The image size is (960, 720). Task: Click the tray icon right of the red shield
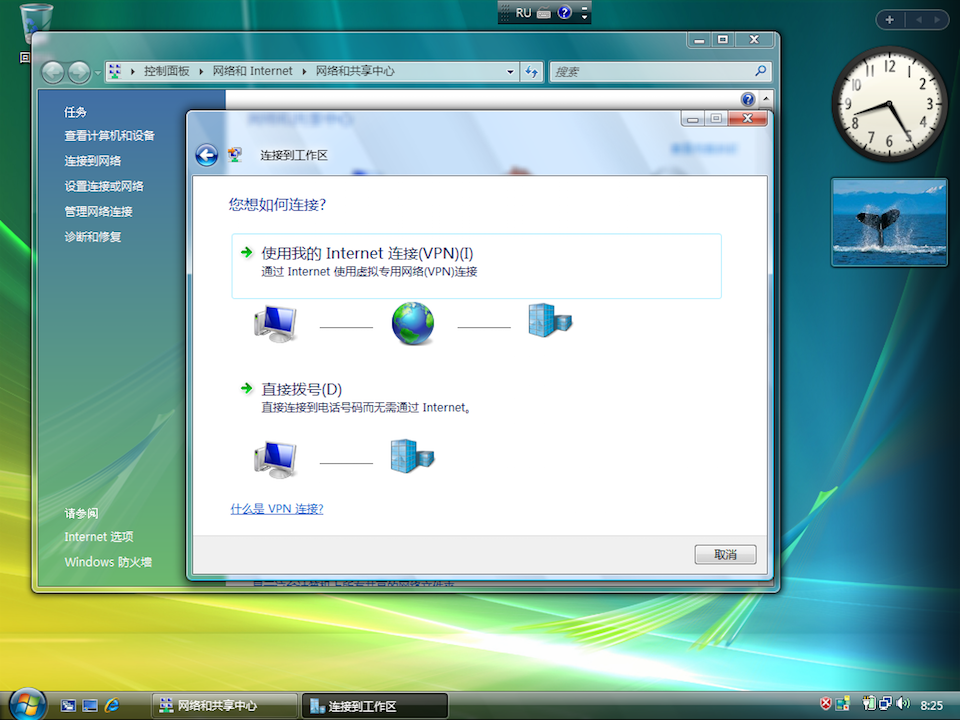click(842, 704)
